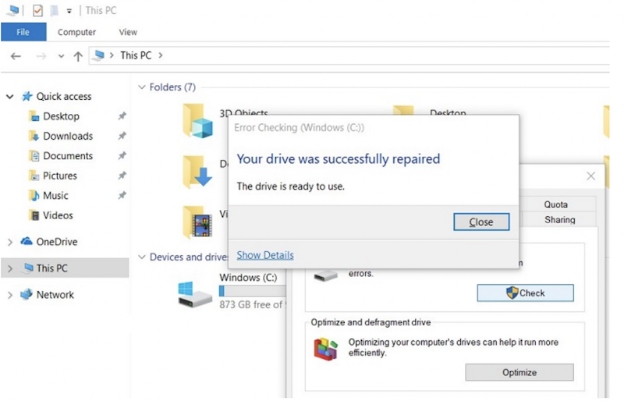This screenshot has width=624, height=402.
Task: Select OneDrive in navigation pane
Action: tap(57, 242)
